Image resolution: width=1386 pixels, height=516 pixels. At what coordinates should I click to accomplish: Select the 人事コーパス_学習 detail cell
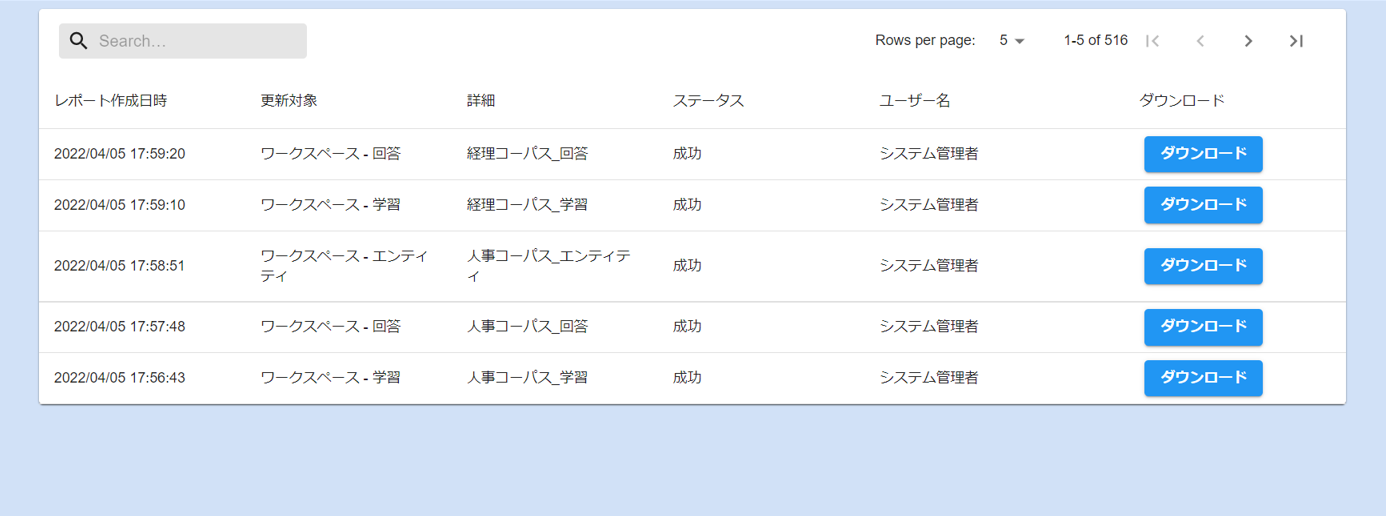tap(527, 378)
